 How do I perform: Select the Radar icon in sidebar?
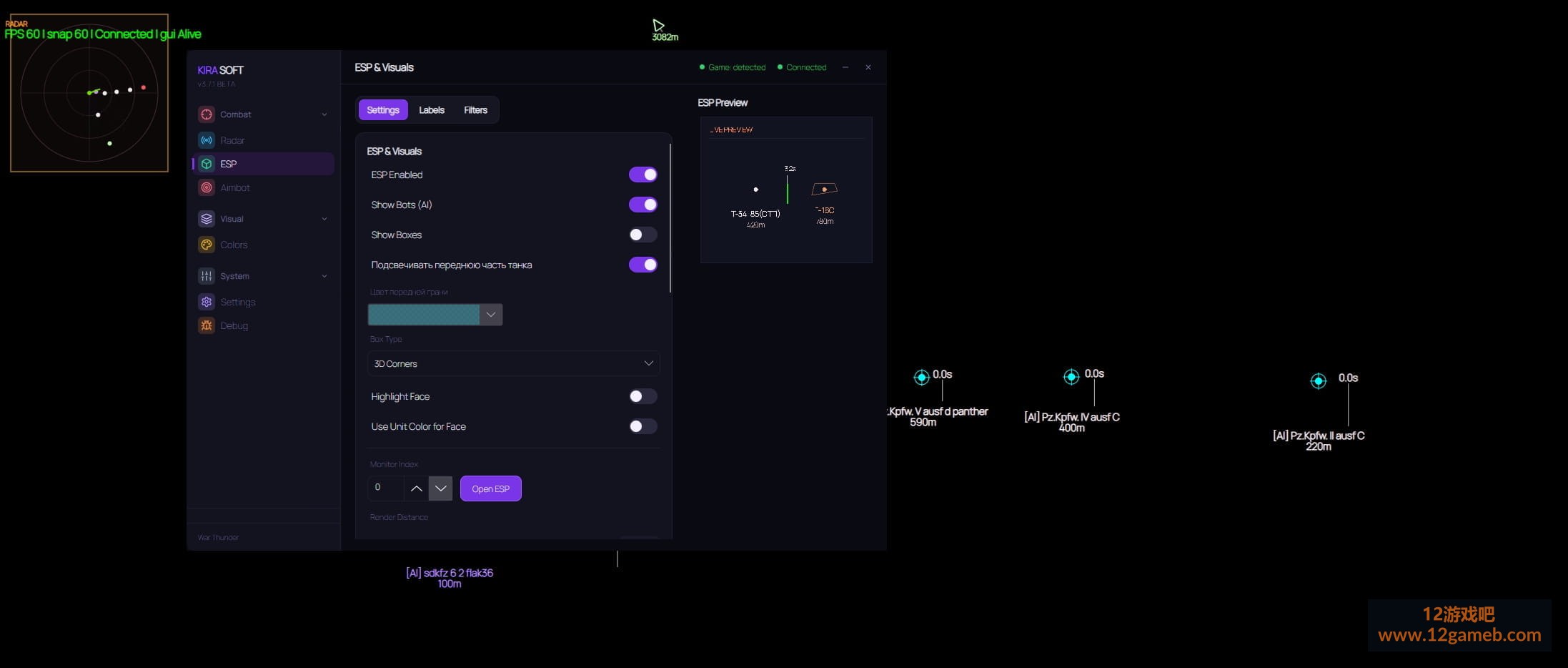coord(207,140)
